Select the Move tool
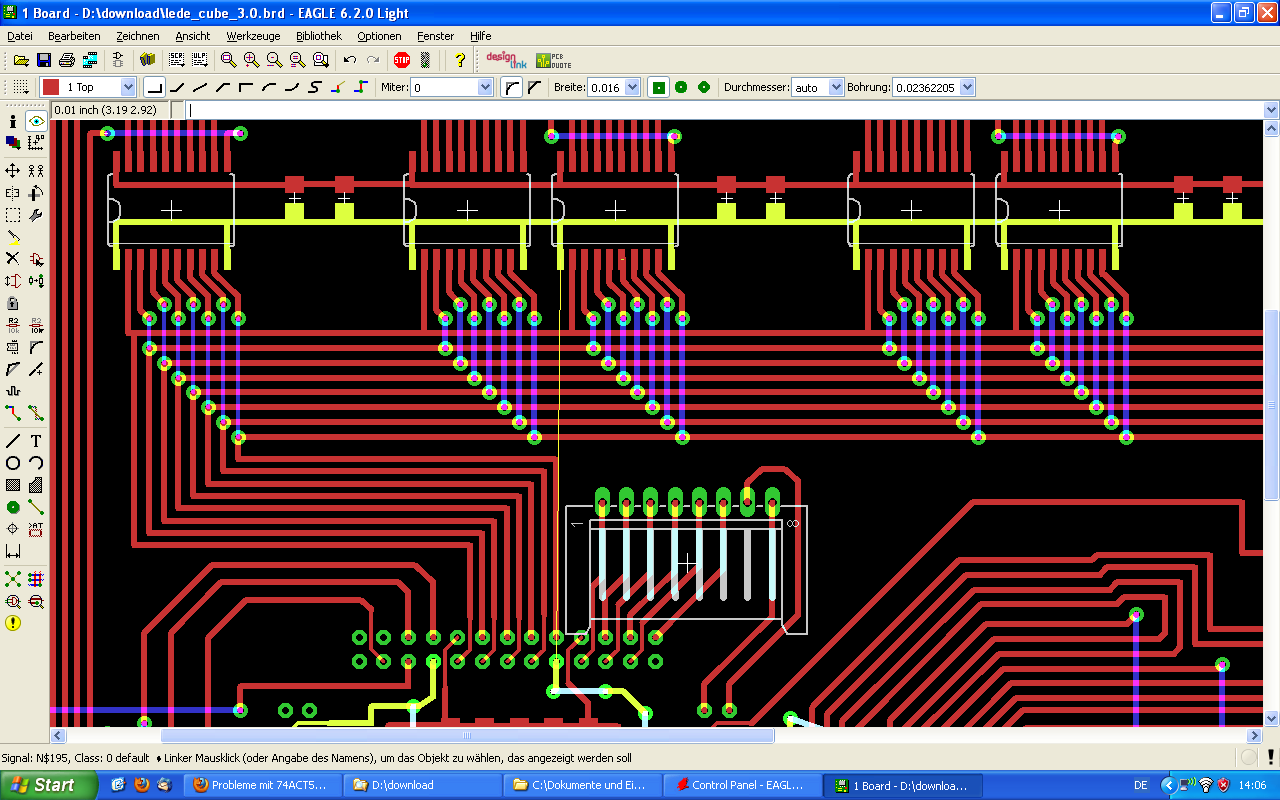1280x800 pixels. (x=13, y=171)
